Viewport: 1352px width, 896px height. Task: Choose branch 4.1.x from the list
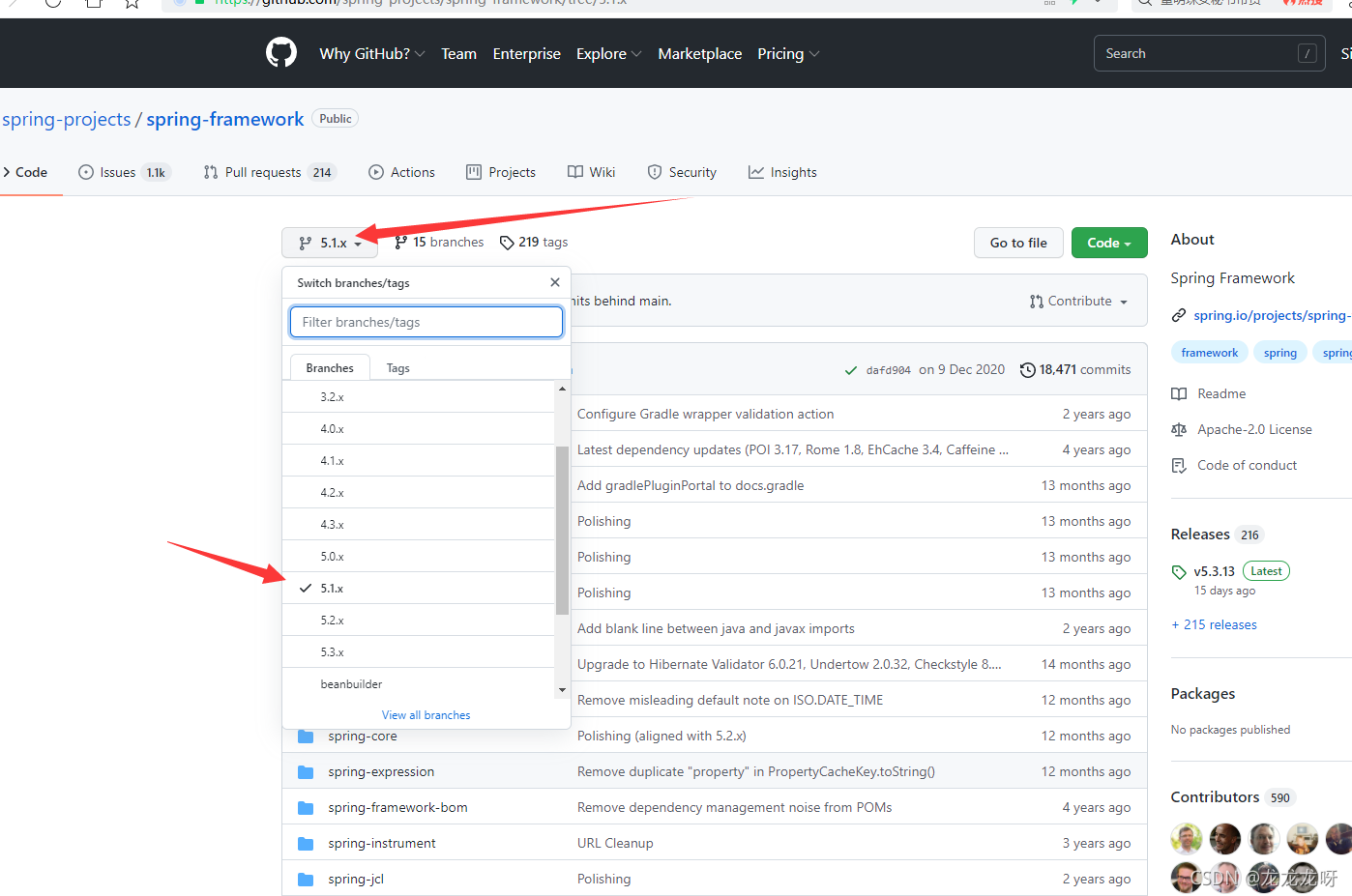point(418,461)
